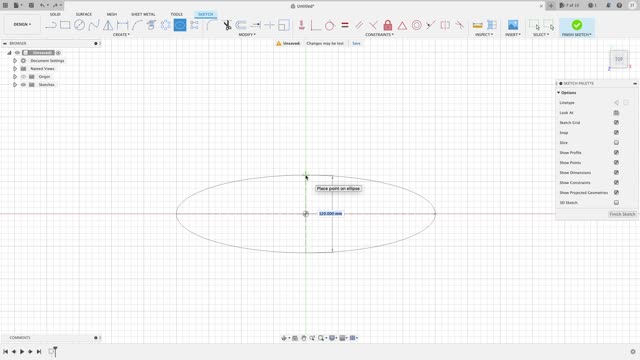
Task: Select the SKETCH tab
Action: tap(205, 14)
